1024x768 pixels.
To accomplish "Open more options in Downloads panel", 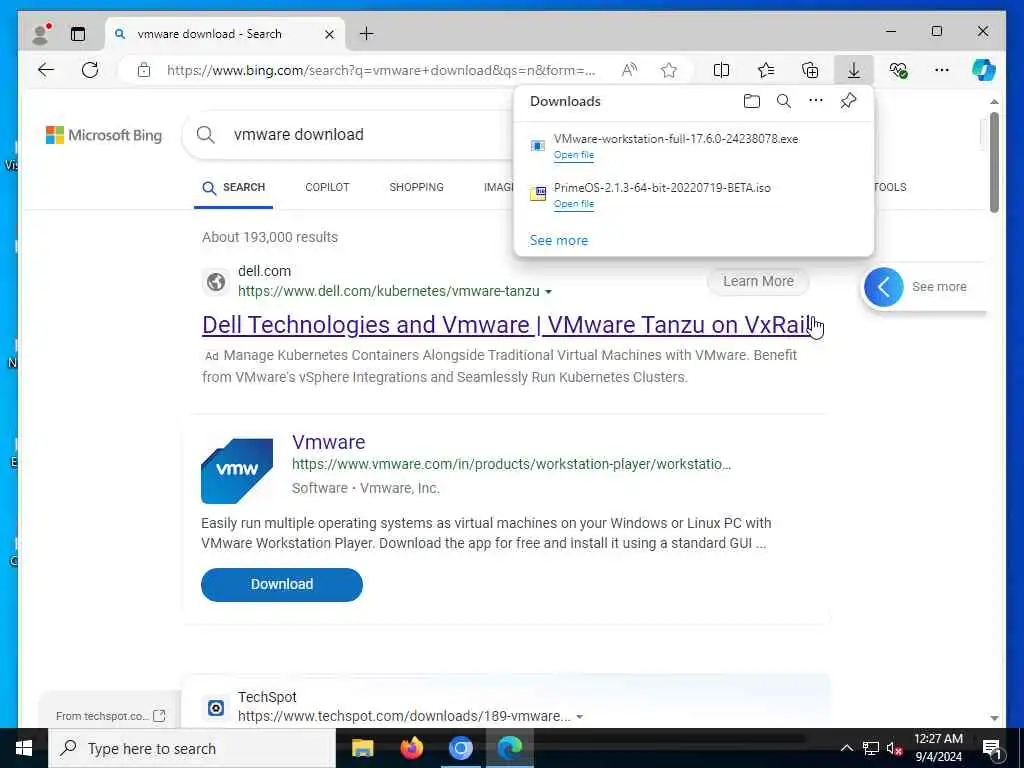I will (816, 101).
